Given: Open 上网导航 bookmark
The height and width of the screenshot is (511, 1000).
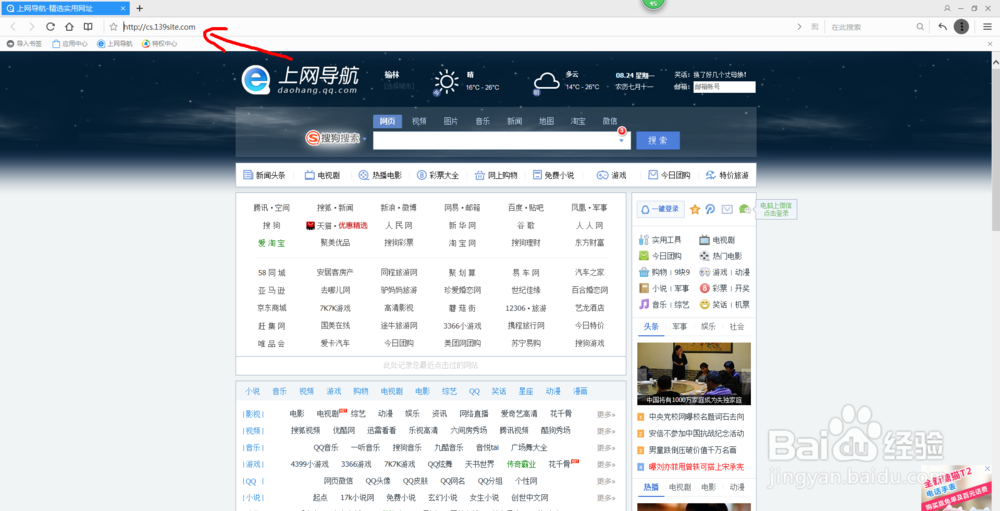Looking at the screenshot, I should pos(114,43).
